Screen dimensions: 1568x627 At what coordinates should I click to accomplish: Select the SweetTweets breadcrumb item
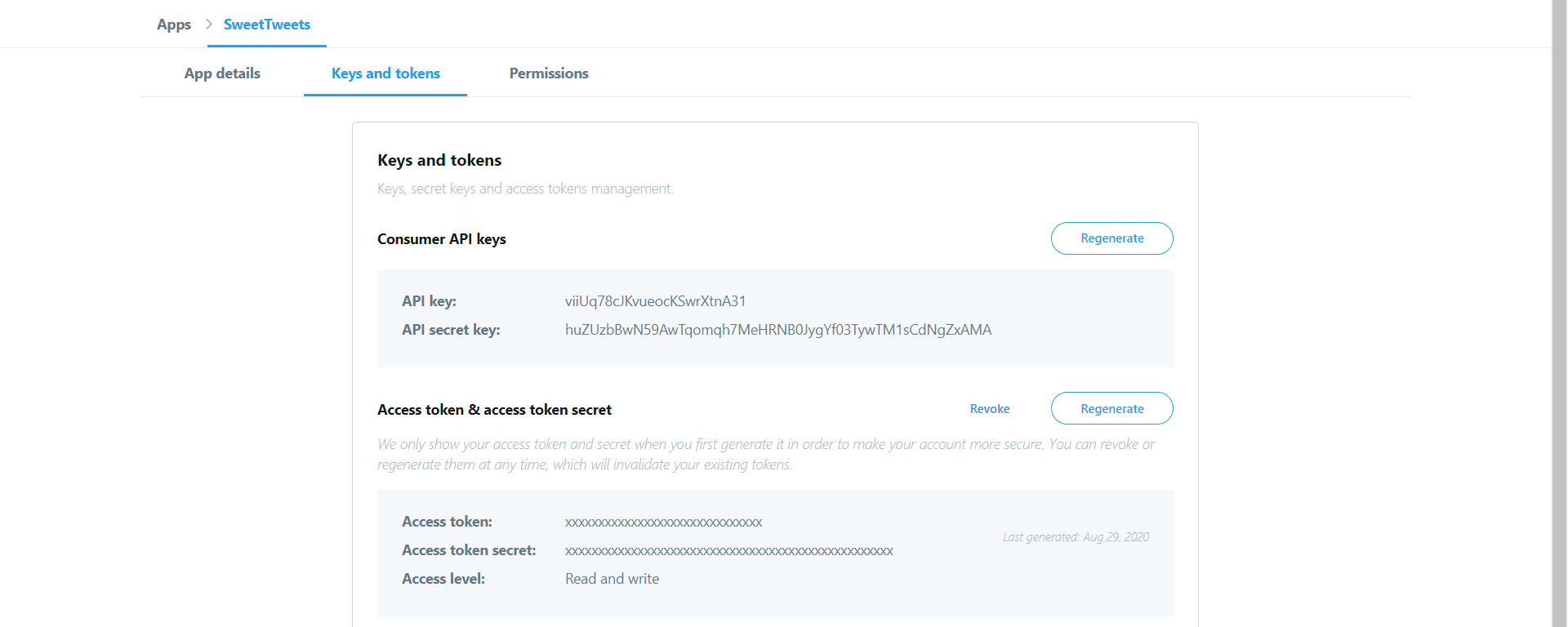pos(266,24)
